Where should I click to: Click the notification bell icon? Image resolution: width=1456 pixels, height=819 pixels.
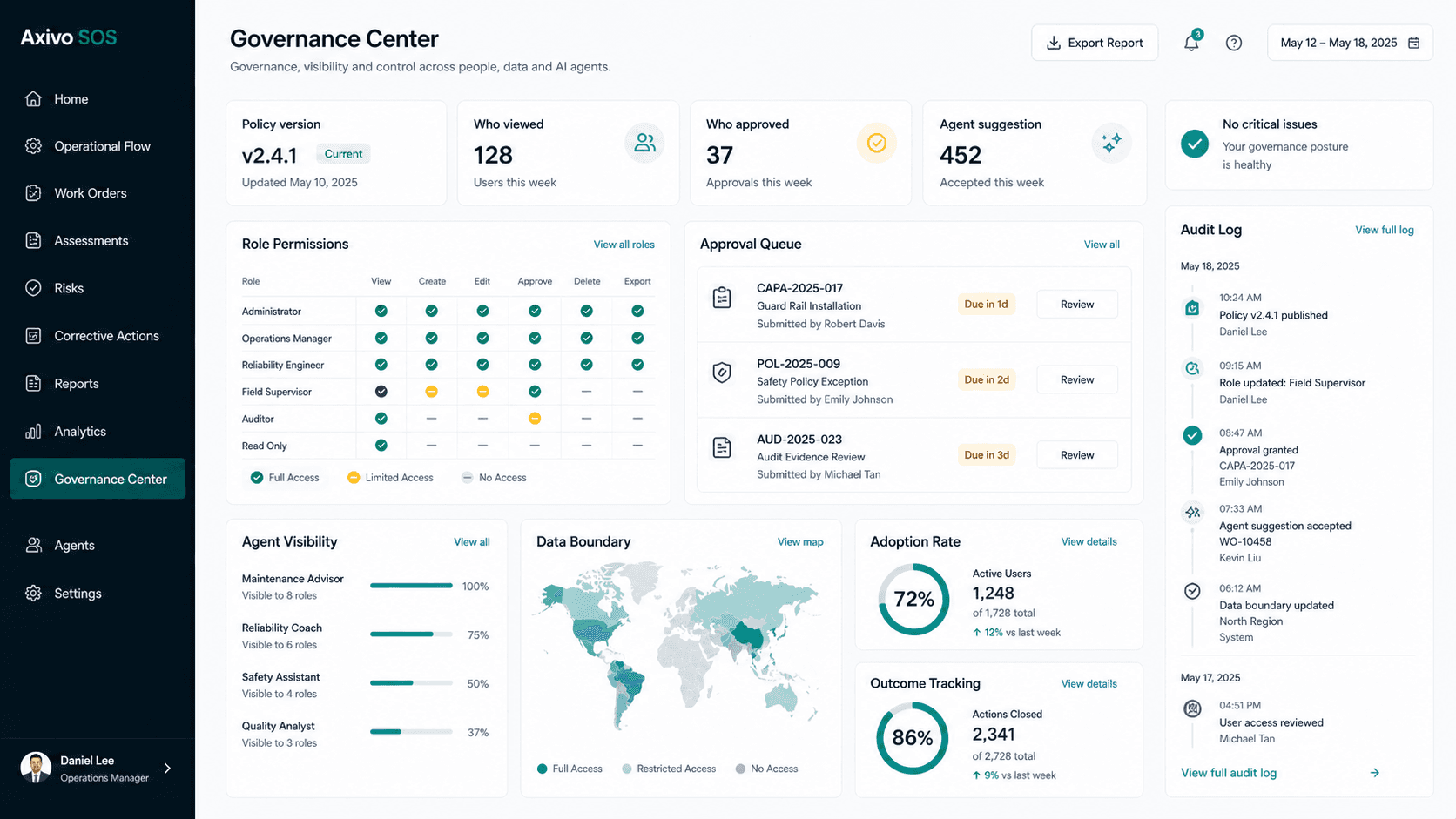click(1191, 43)
